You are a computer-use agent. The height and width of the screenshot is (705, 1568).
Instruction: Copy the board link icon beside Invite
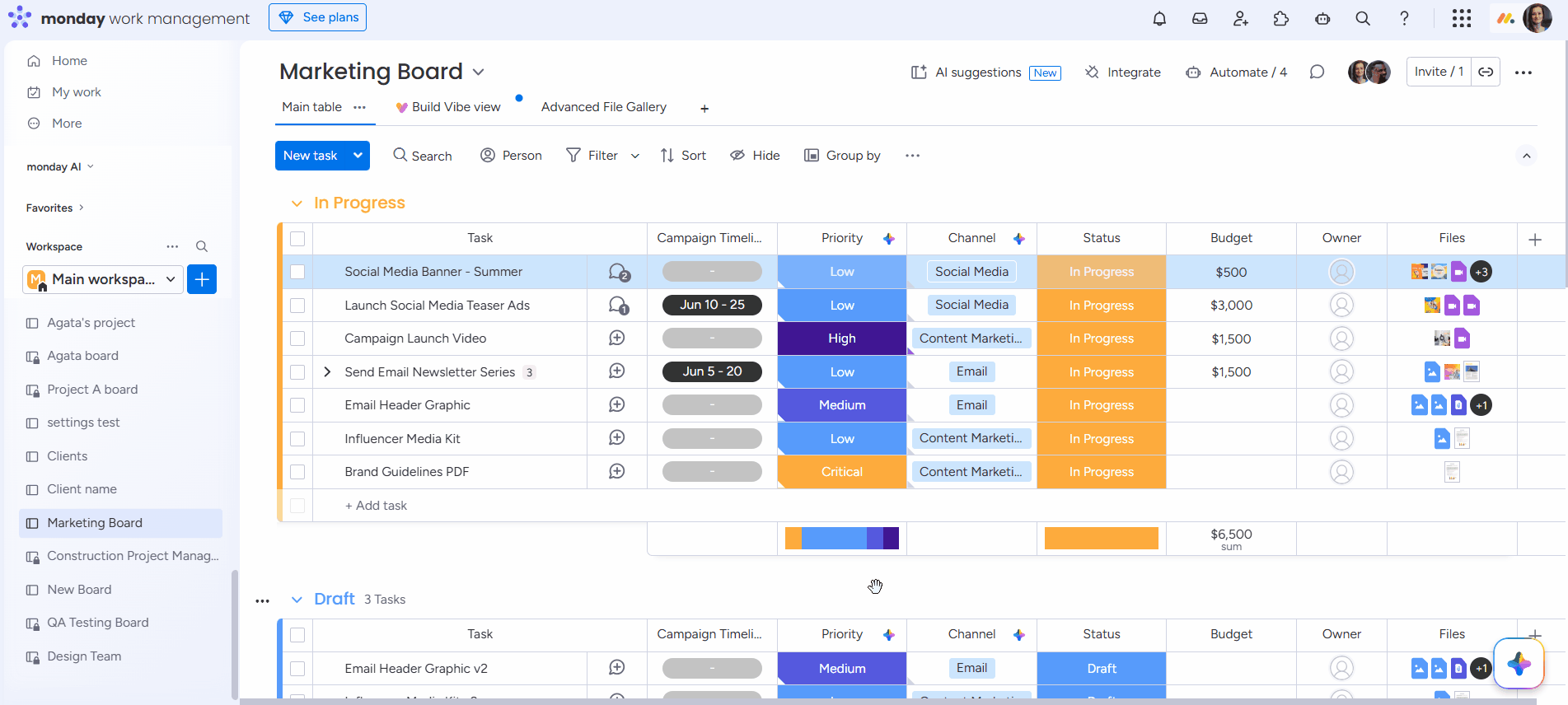point(1486,72)
